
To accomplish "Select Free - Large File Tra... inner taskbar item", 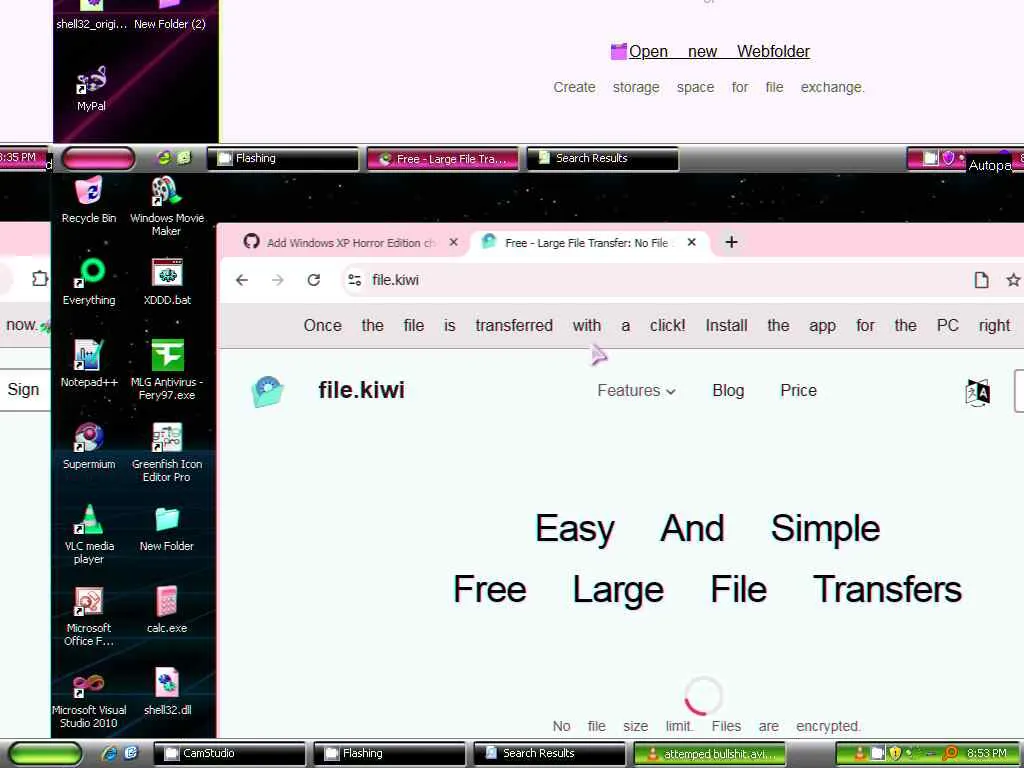I will pyautogui.click(x=443, y=159).
